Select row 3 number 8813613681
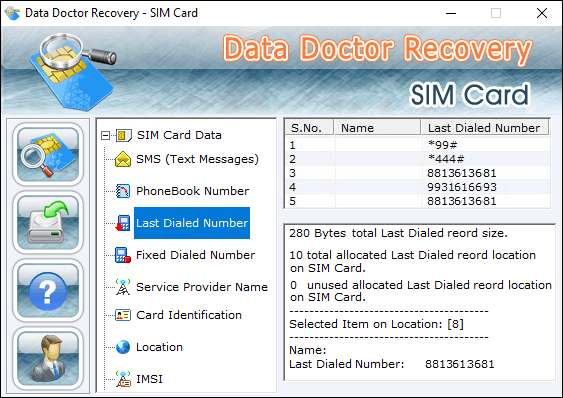 coord(418,173)
